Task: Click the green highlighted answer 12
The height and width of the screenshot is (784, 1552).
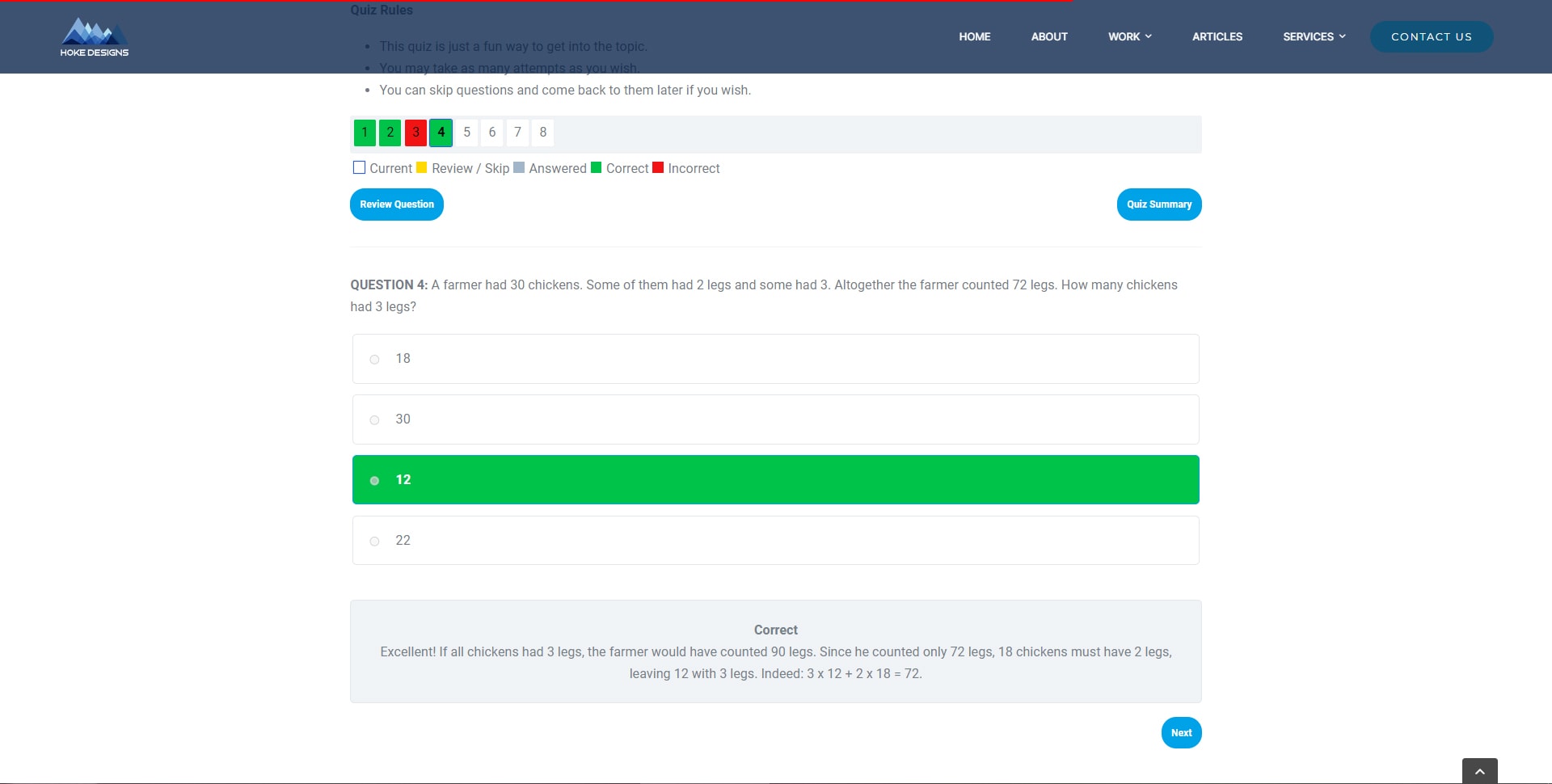Action: coord(774,480)
